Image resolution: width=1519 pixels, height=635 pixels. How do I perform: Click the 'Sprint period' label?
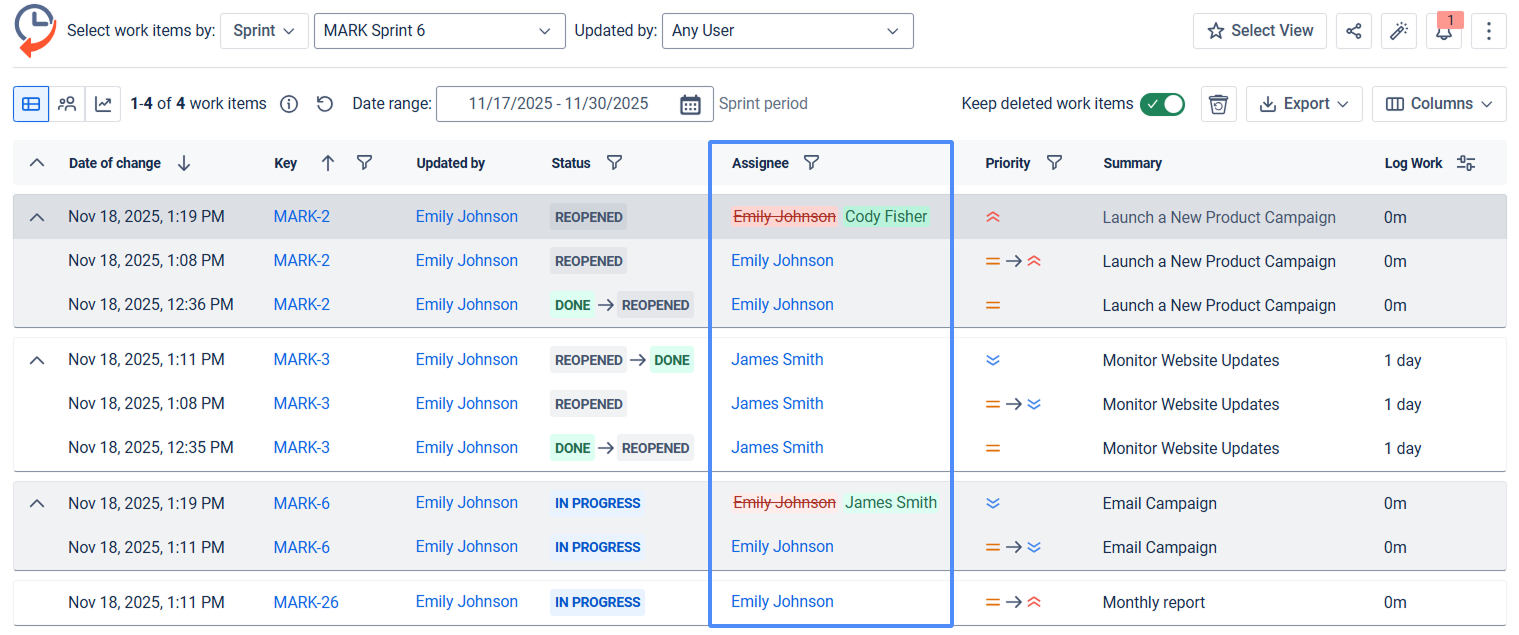(x=763, y=104)
